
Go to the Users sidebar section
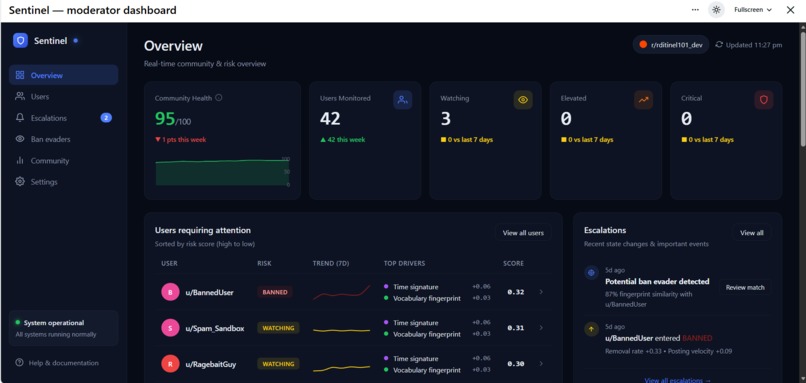64,97
